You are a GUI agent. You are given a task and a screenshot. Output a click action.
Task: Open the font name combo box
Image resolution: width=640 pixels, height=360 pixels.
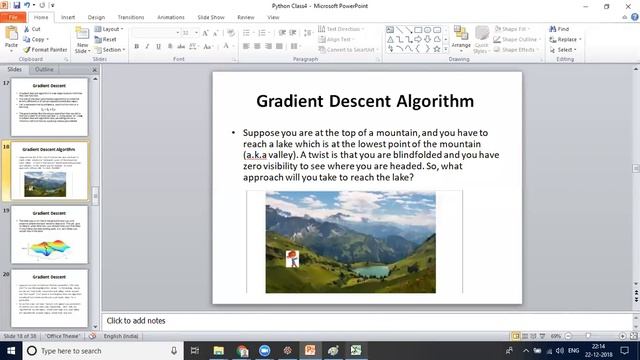coord(156,33)
